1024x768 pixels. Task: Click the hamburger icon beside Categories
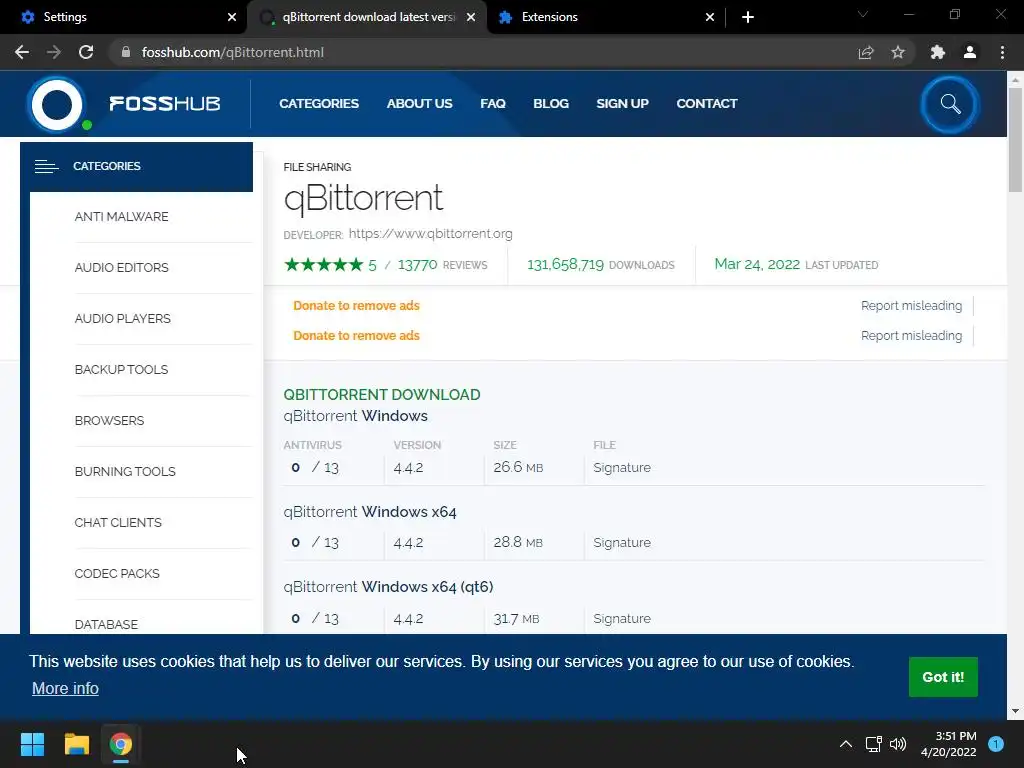point(46,167)
